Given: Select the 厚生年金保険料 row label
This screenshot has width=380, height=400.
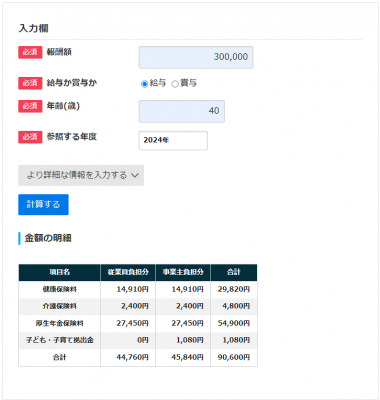Looking at the screenshot, I should (59, 323).
